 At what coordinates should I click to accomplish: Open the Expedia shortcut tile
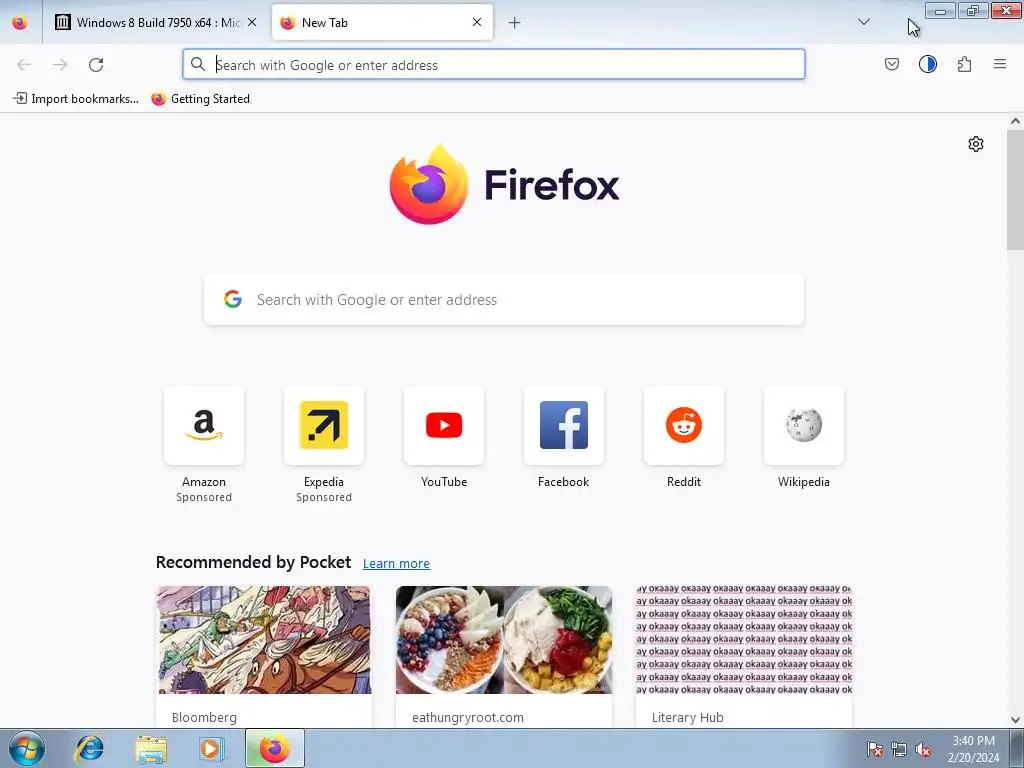pyautogui.click(x=324, y=425)
